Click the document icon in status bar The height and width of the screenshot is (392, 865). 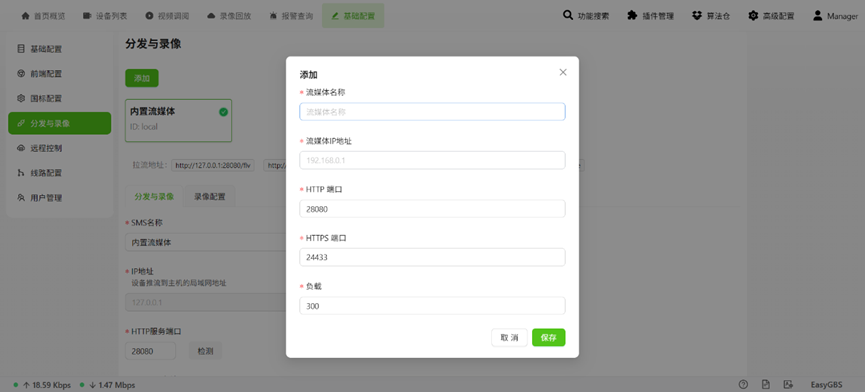coord(766,384)
